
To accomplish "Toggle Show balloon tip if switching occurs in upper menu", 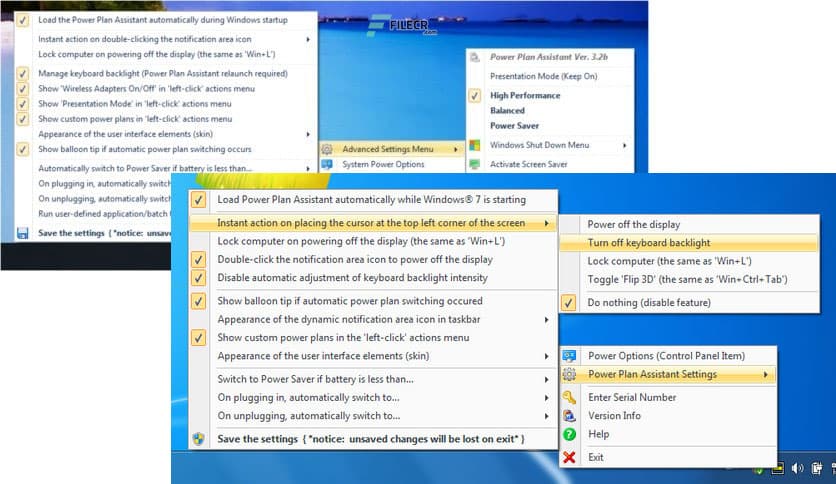I will point(22,149).
